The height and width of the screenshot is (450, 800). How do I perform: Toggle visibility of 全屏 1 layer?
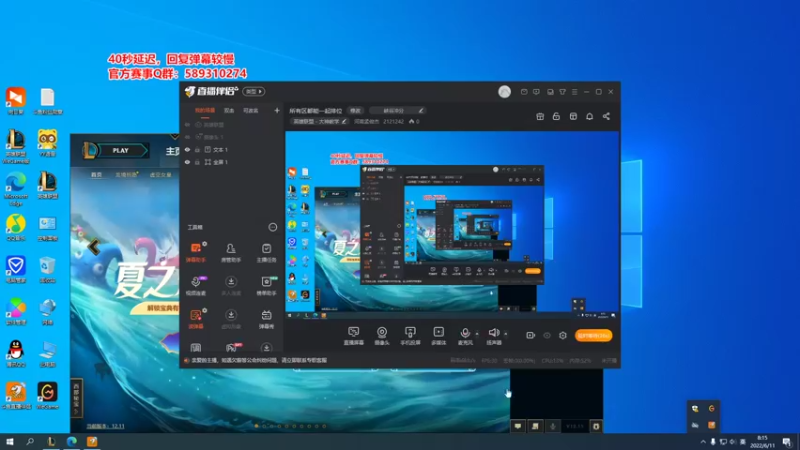point(187,162)
